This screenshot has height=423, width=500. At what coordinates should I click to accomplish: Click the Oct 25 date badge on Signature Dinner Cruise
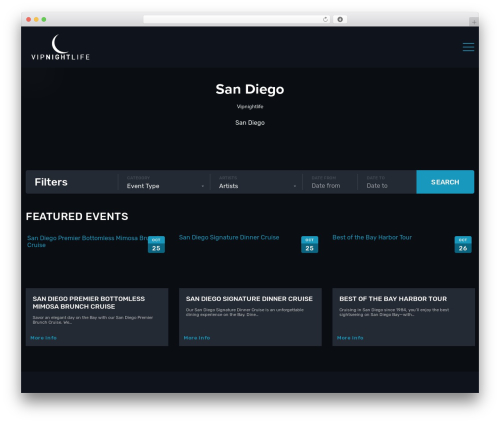[309, 244]
